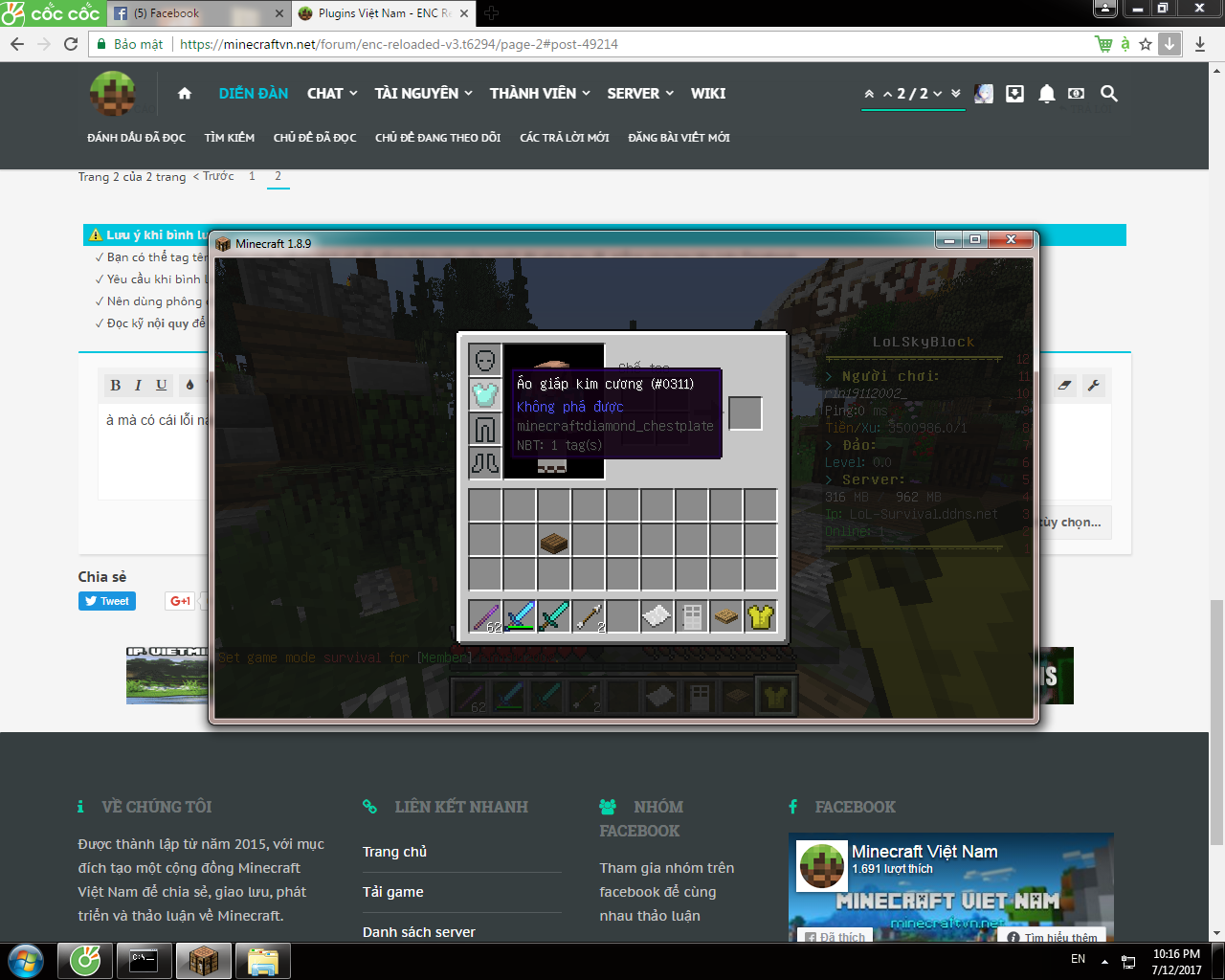Open Tải game quick link in footer
This screenshot has height=980, width=1225.
pyautogui.click(x=393, y=892)
